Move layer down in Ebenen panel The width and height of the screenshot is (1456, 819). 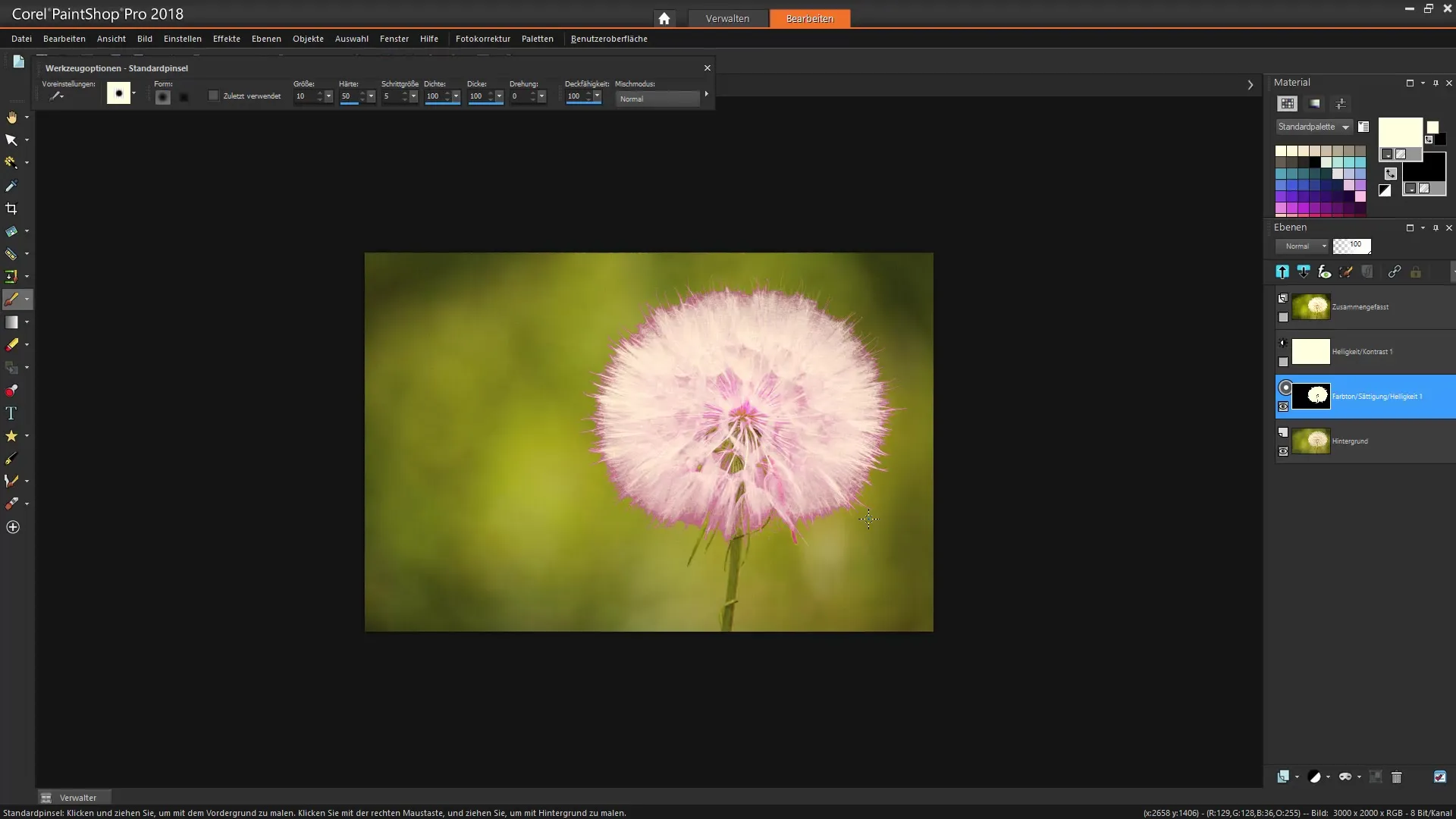pyautogui.click(x=1304, y=271)
